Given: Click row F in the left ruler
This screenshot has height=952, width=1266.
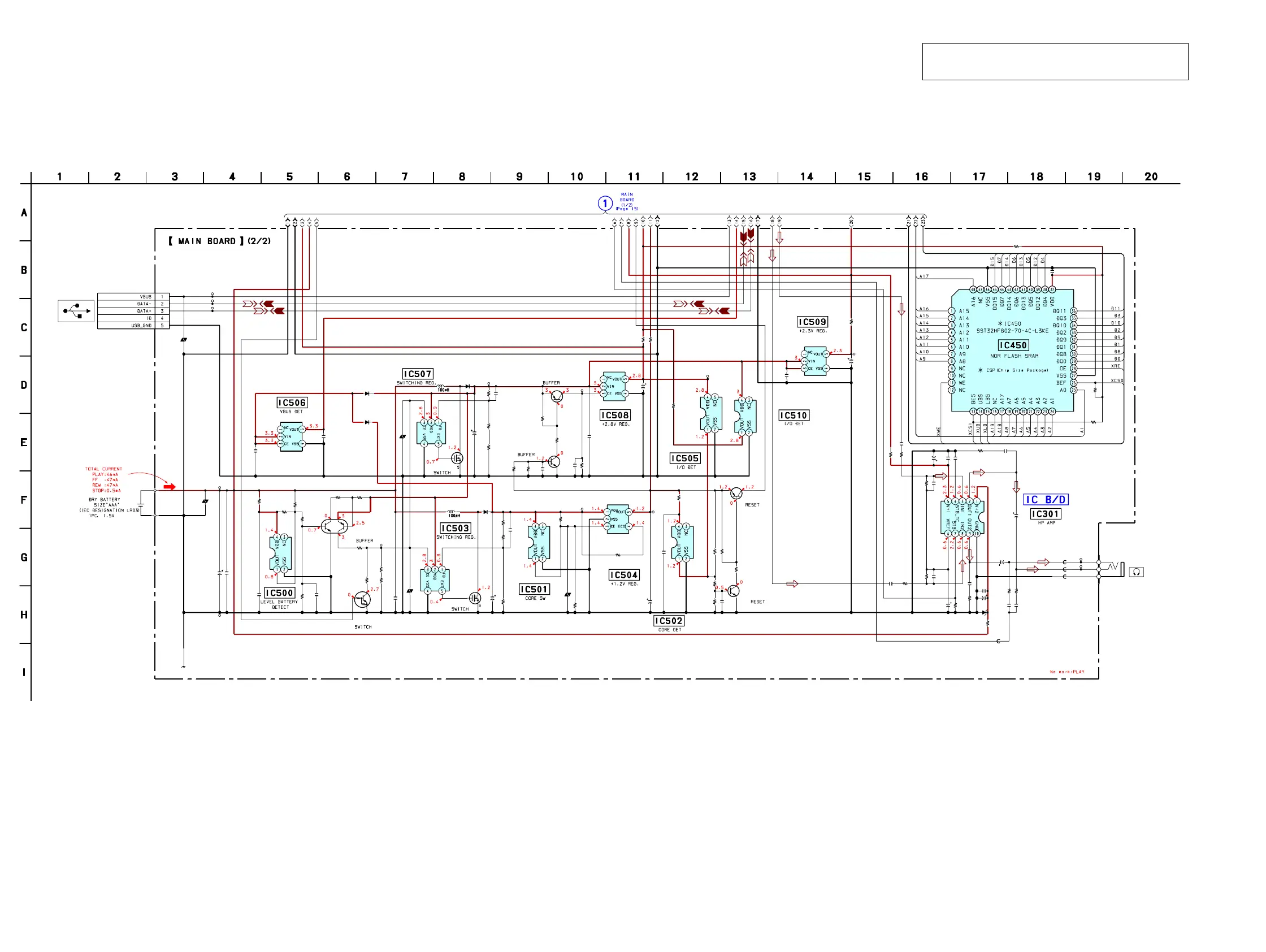Looking at the screenshot, I should [24, 500].
